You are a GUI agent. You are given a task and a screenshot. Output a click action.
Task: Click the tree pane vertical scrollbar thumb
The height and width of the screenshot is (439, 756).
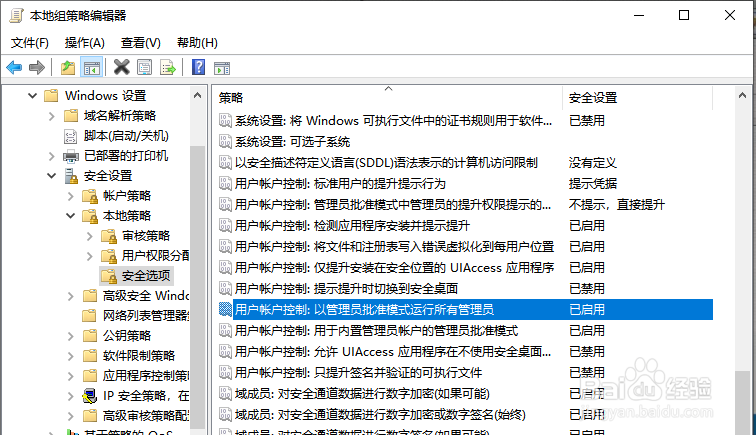pos(197,286)
